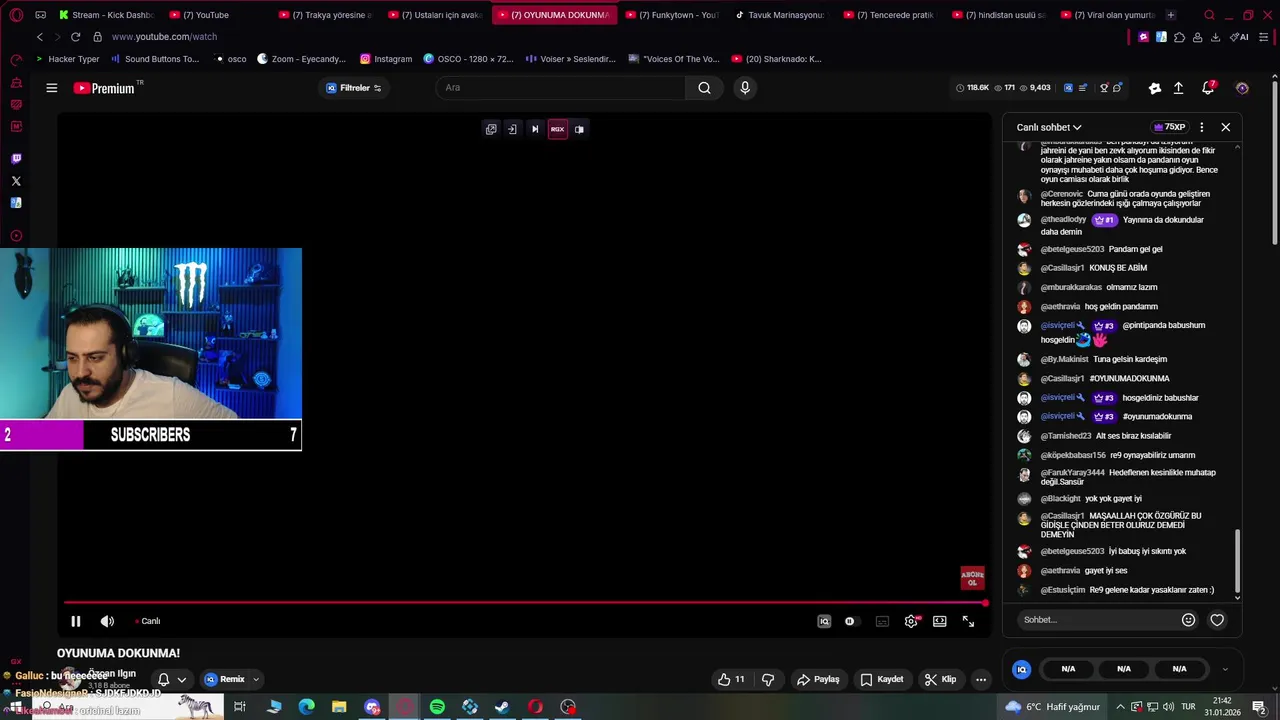
Task: Open YouTube hamburger guide menu
Action: 51,88
